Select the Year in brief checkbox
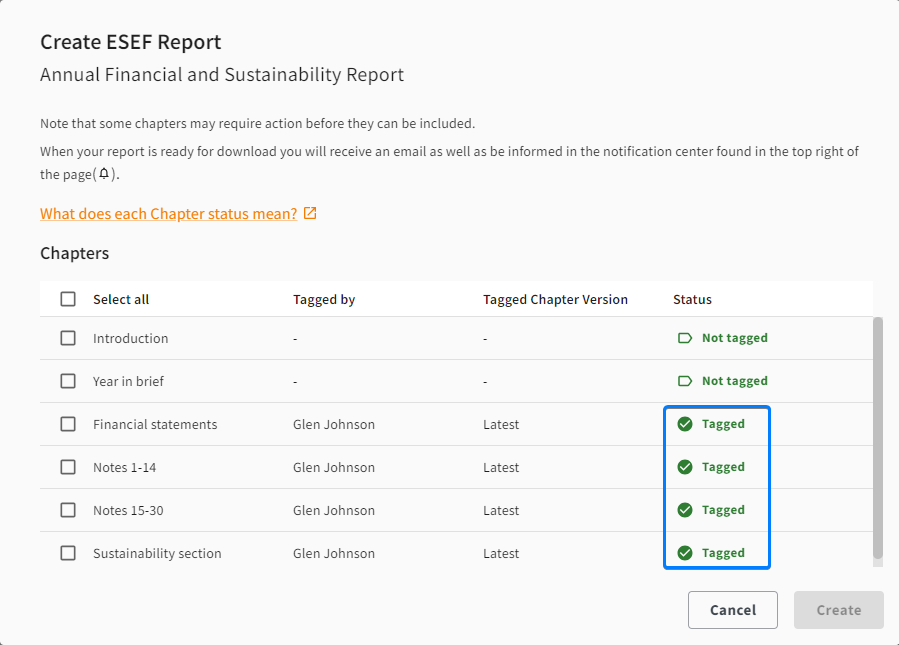Screen dimensions: 899x645 coord(68,381)
